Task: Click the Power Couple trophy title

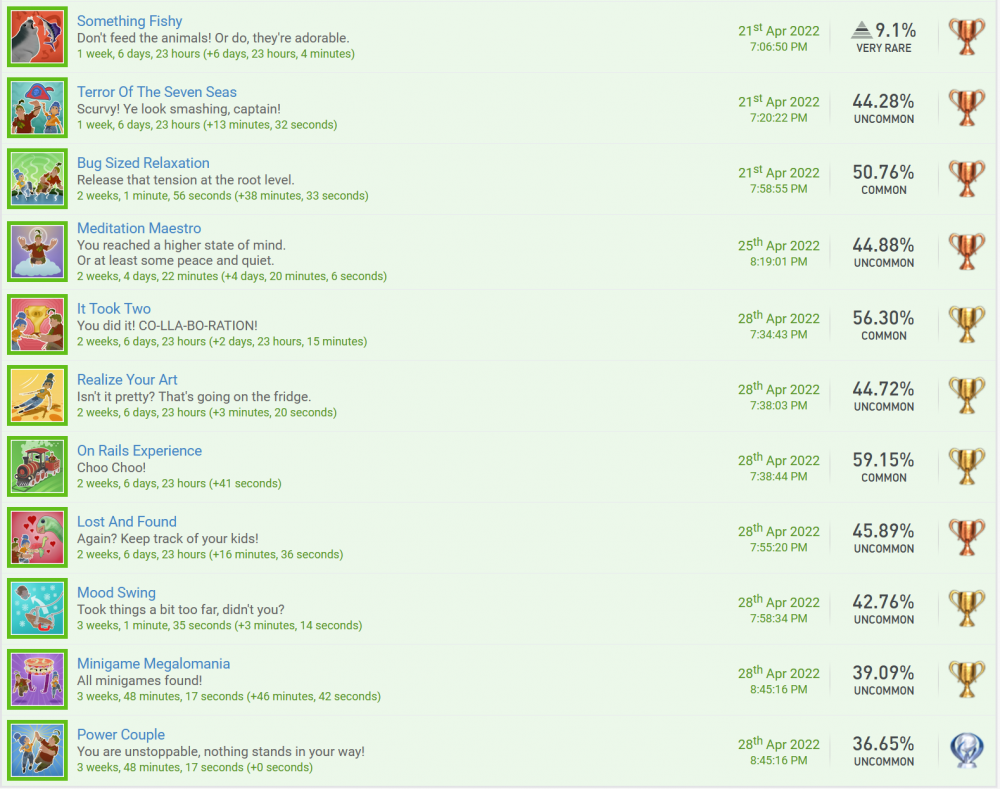Action: 120,734
